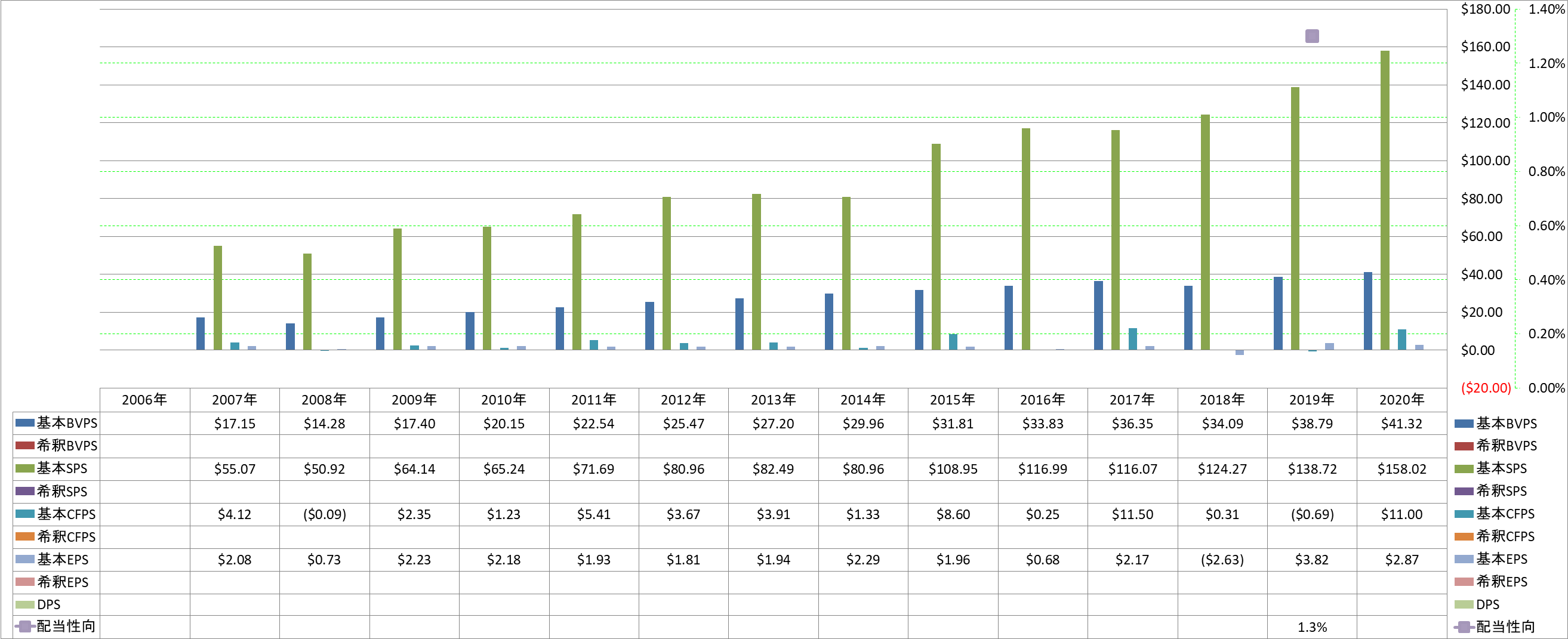Select DPS label in the left legend
Viewport: 1568px width, 639px height.
point(49,604)
